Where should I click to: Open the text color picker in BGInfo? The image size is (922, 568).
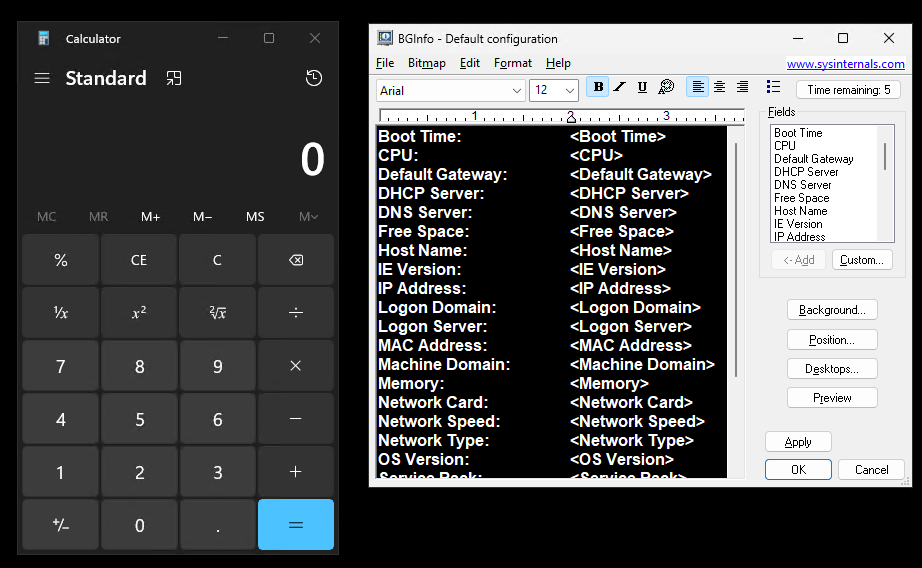coord(666,87)
